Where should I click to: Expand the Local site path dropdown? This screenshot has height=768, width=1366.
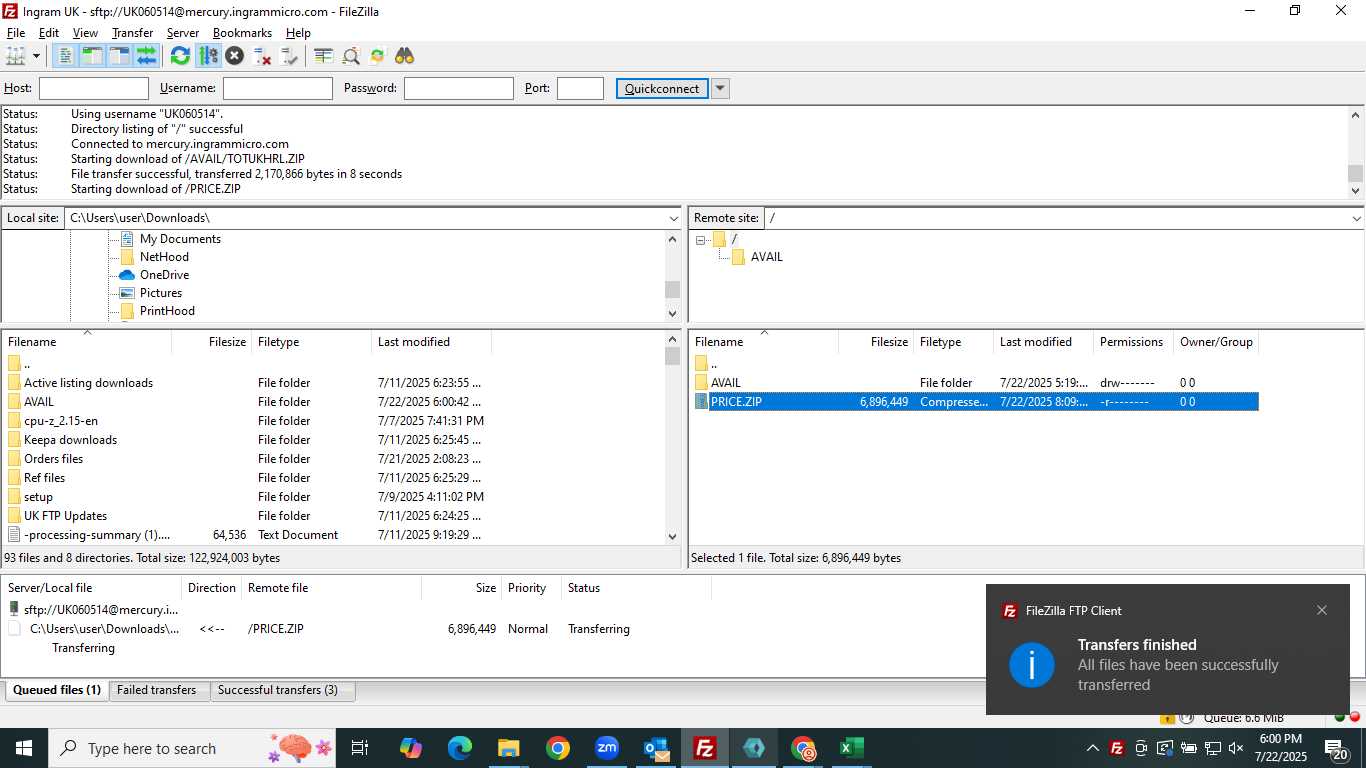pyautogui.click(x=674, y=218)
